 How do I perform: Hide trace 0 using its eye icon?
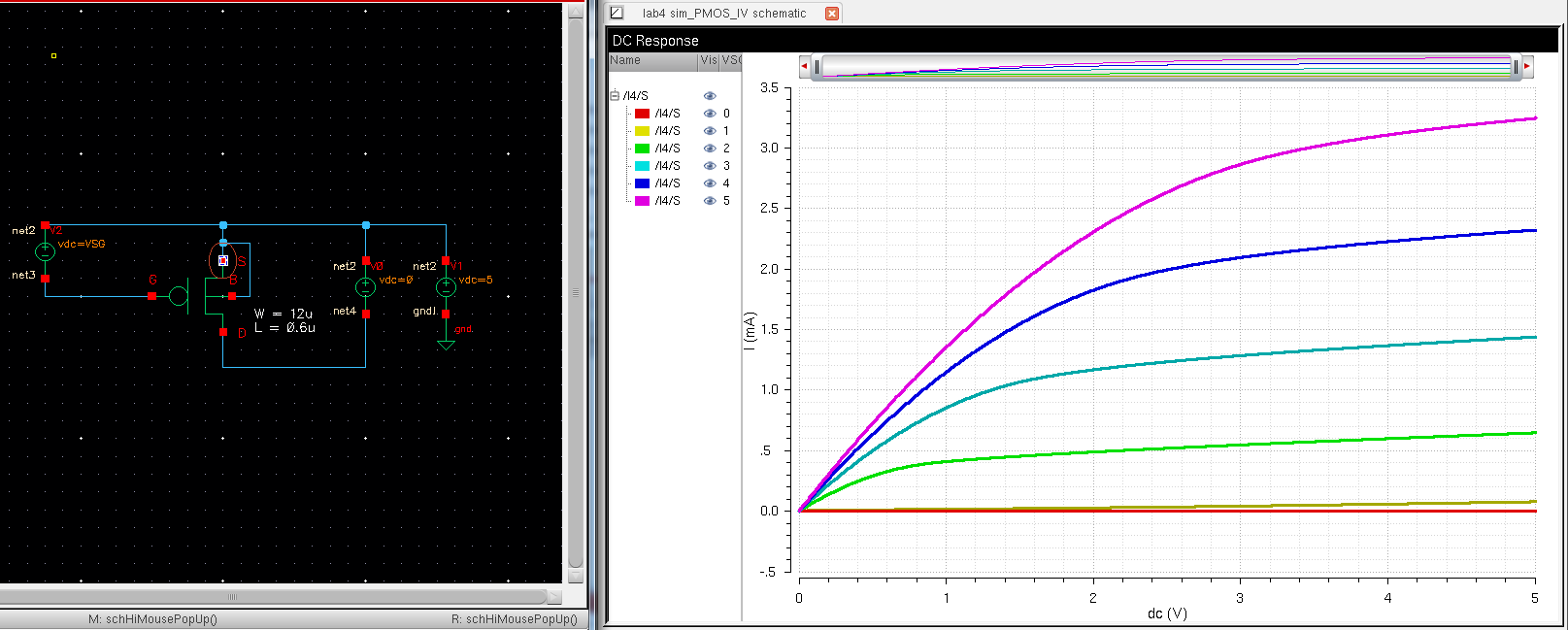click(x=710, y=114)
